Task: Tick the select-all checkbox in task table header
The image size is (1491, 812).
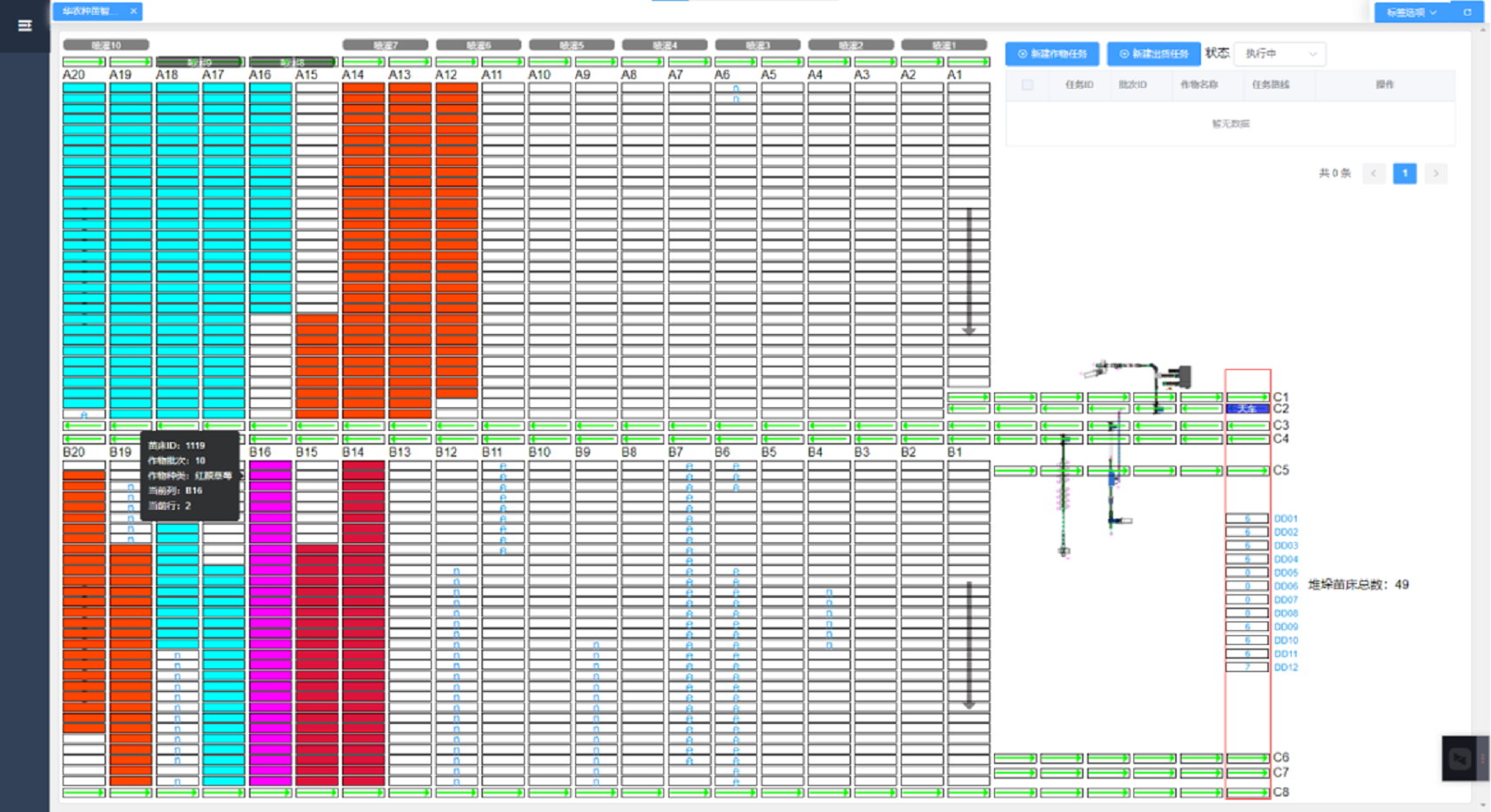Action: point(1027,85)
